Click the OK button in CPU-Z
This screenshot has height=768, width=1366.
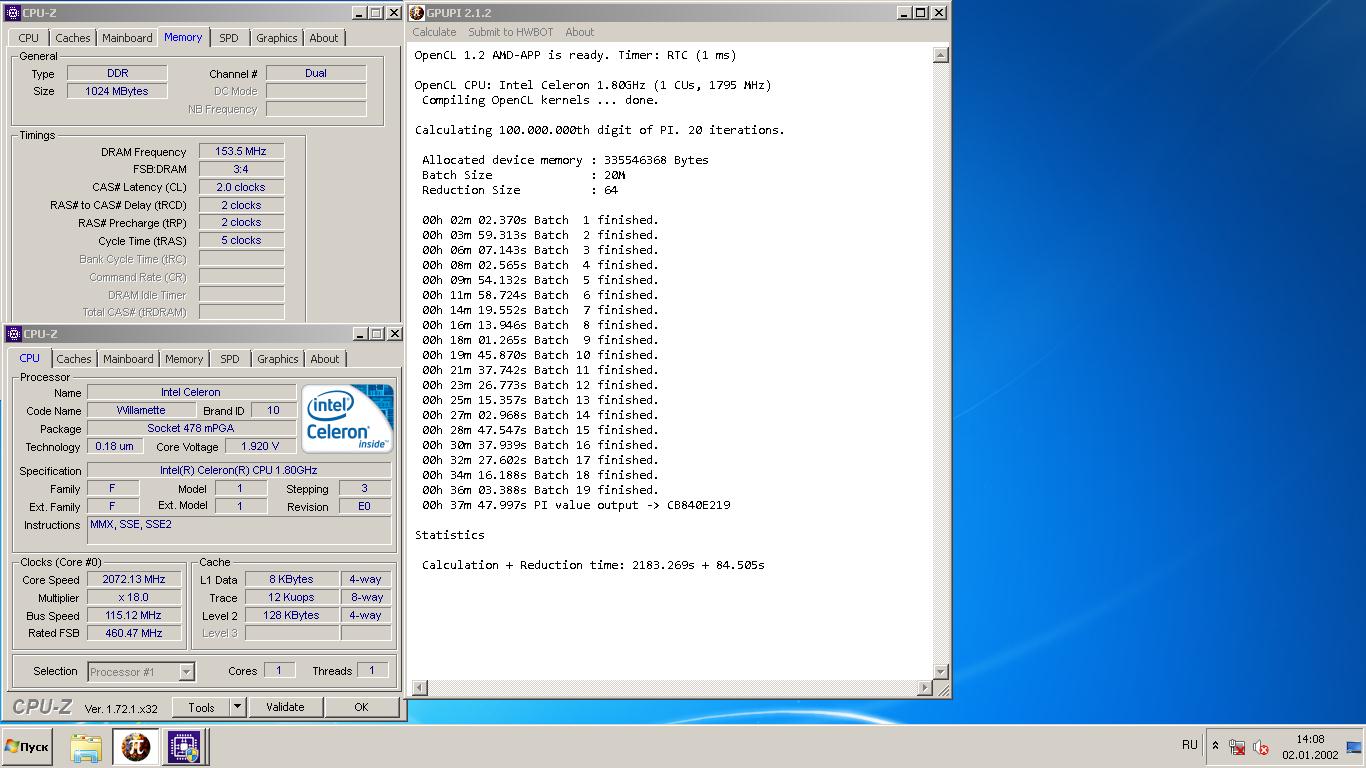(x=361, y=707)
